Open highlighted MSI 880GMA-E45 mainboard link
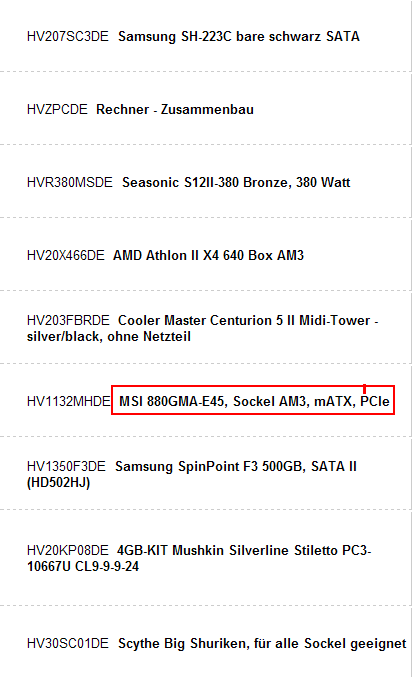This screenshot has height=677, width=412. click(x=254, y=402)
